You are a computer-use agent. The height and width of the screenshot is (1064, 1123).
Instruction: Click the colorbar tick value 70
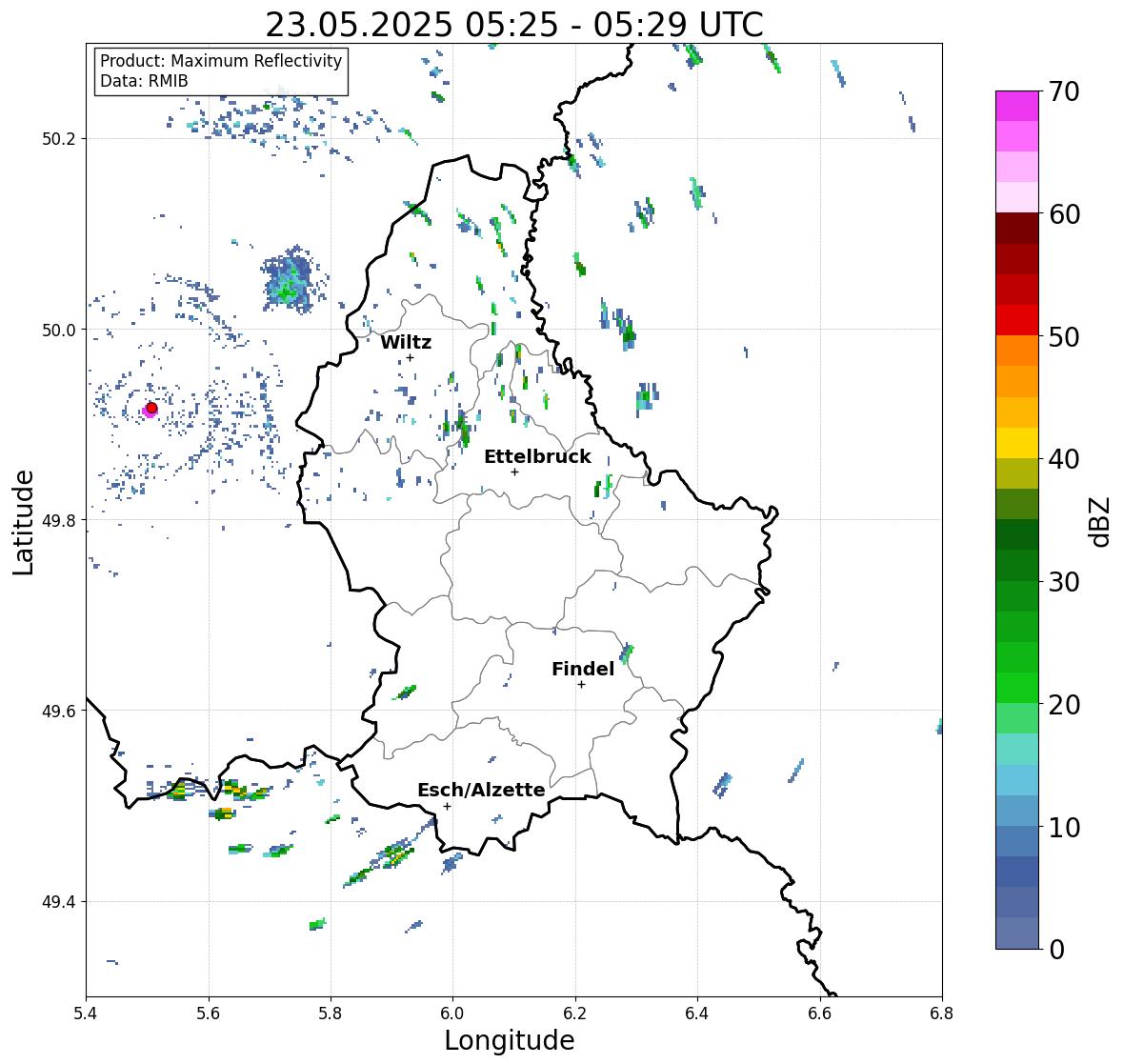click(1064, 91)
